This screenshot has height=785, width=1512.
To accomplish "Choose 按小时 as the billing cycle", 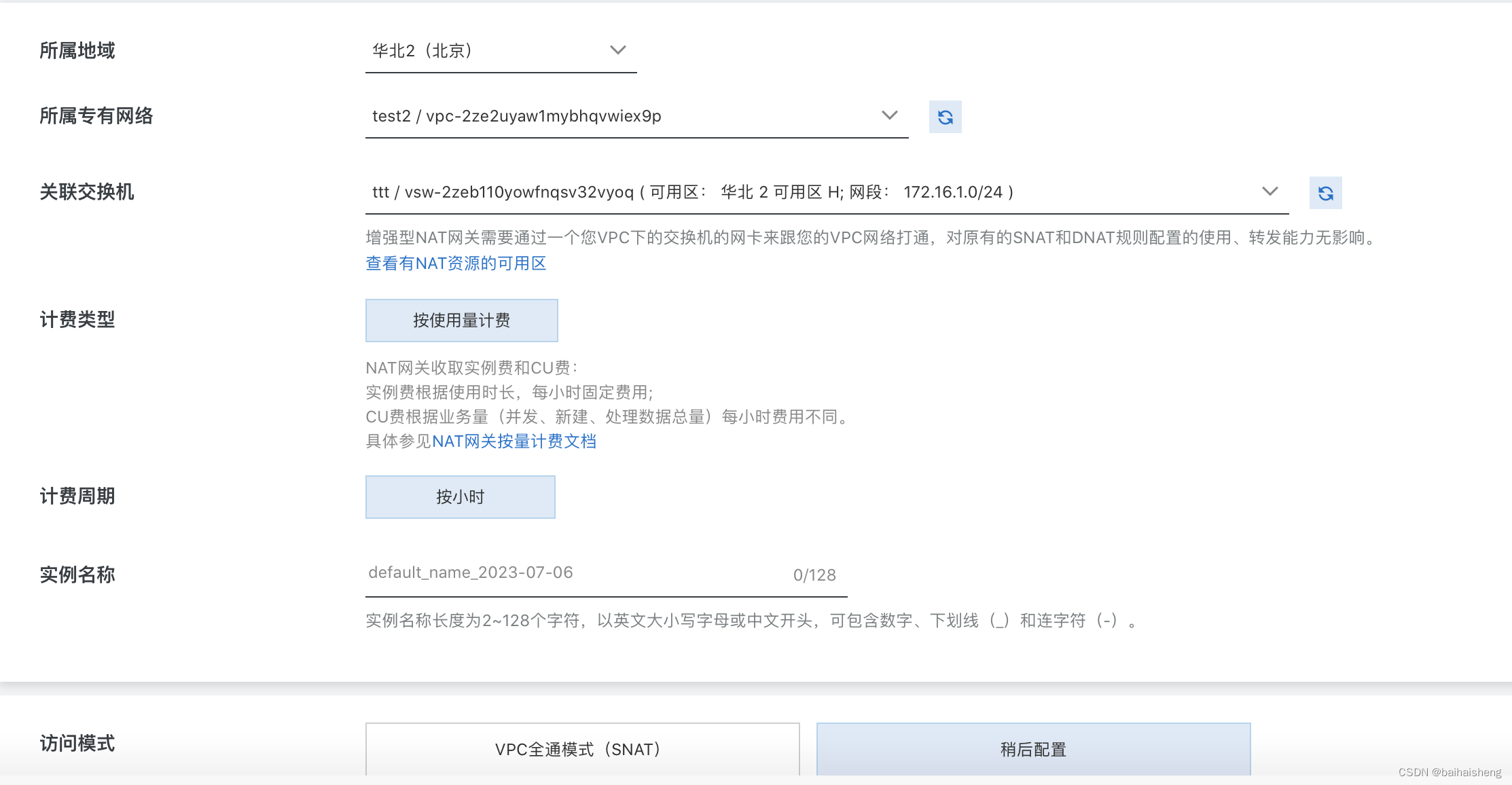I will (x=461, y=496).
